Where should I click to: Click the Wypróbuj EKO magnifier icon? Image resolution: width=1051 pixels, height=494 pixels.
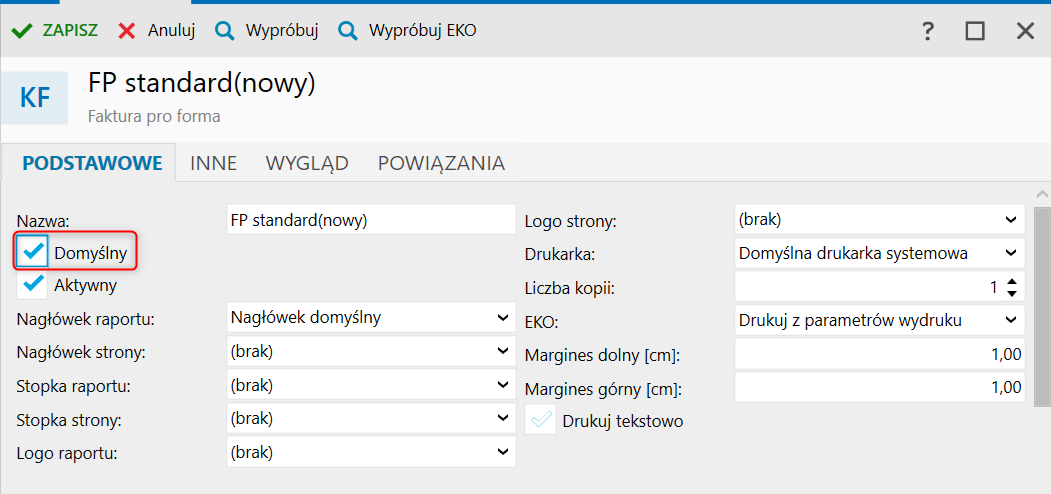(348, 31)
